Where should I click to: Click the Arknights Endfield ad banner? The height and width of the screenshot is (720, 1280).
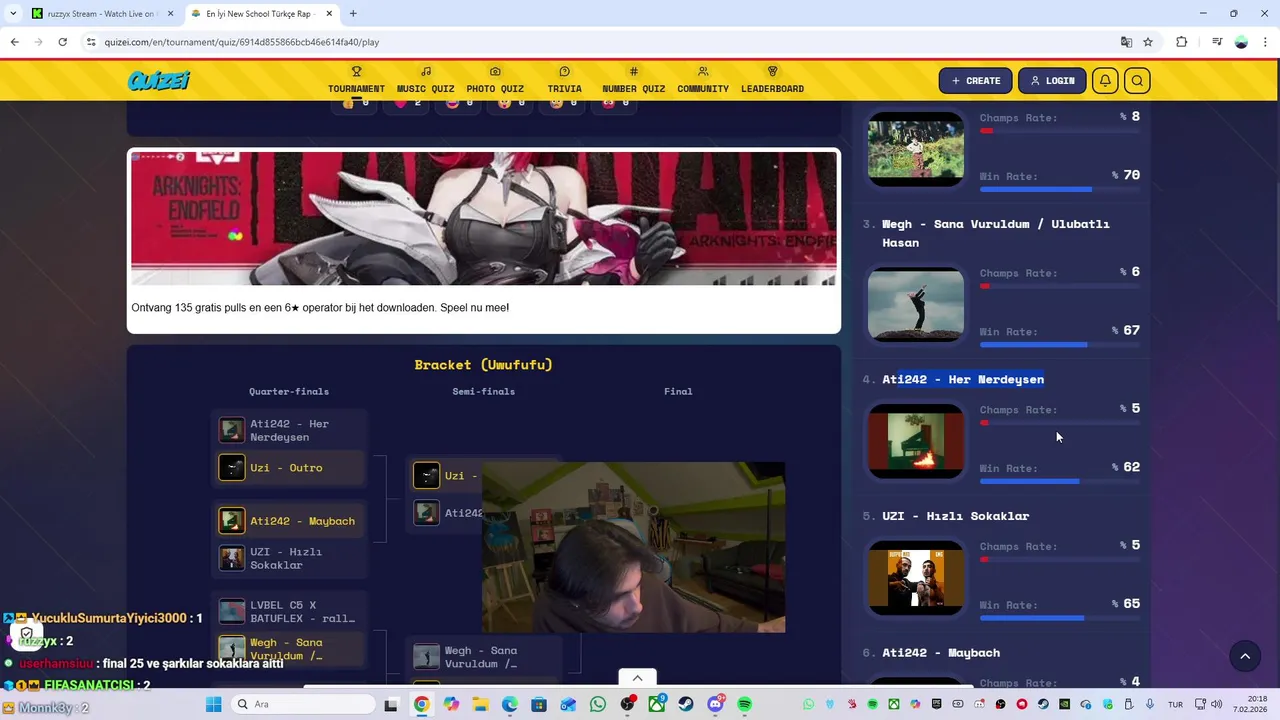pos(484,218)
